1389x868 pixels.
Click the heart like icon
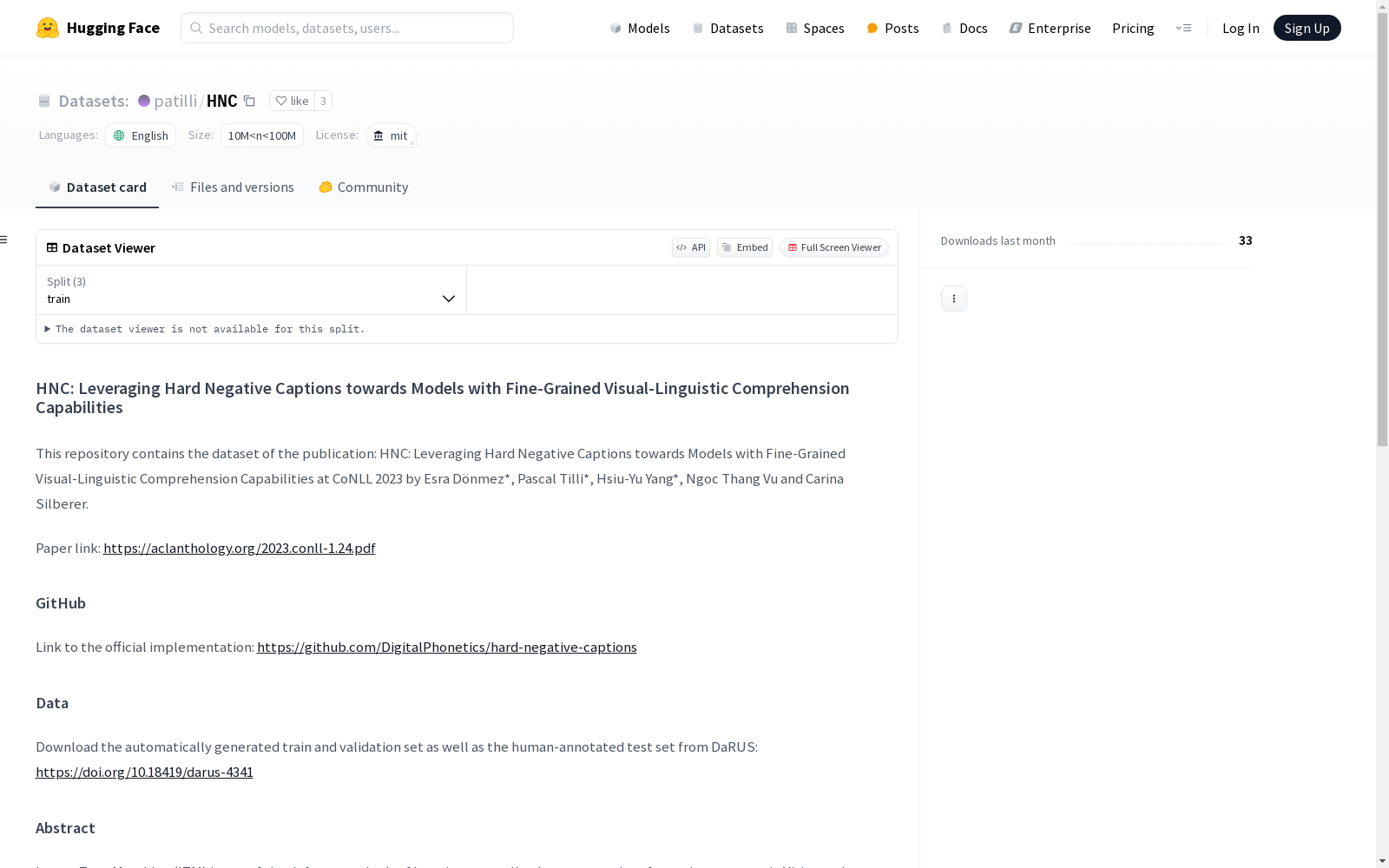[x=280, y=101]
